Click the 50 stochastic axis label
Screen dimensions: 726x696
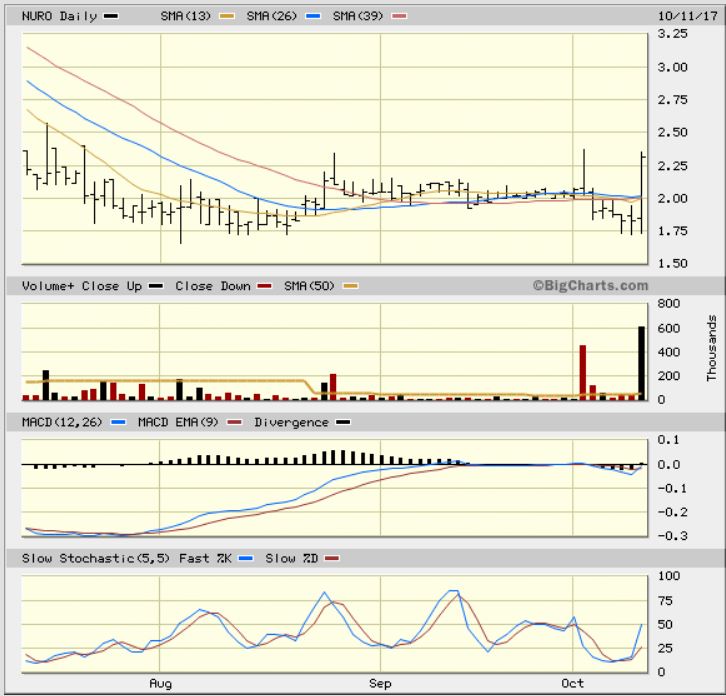pos(665,625)
